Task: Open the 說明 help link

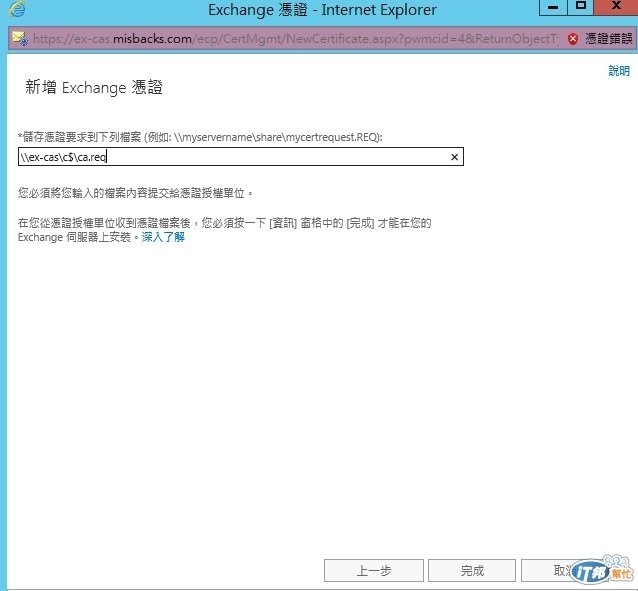Action: coord(619,71)
